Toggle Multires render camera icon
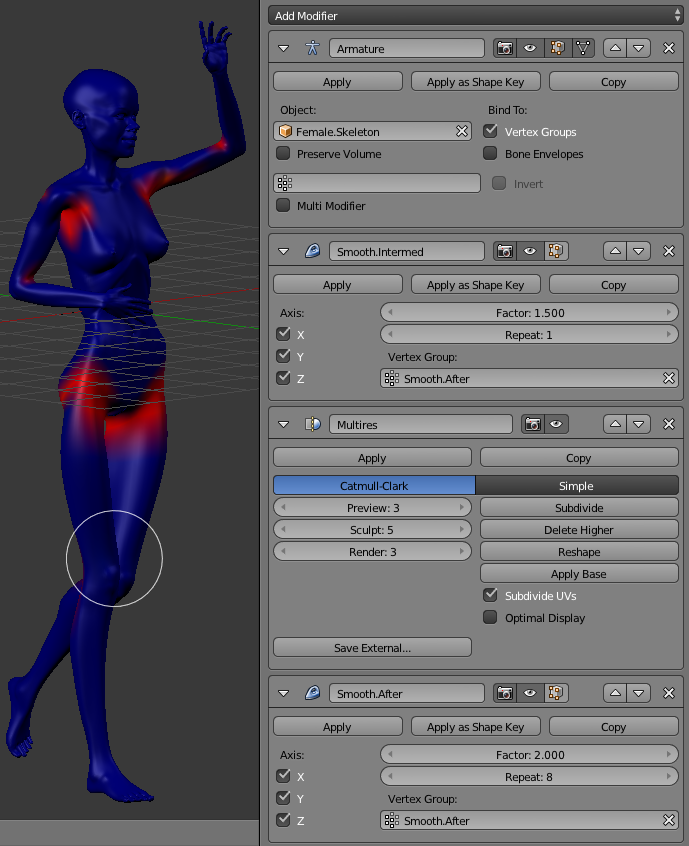Screen dimensions: 689x846 [531, 425]
